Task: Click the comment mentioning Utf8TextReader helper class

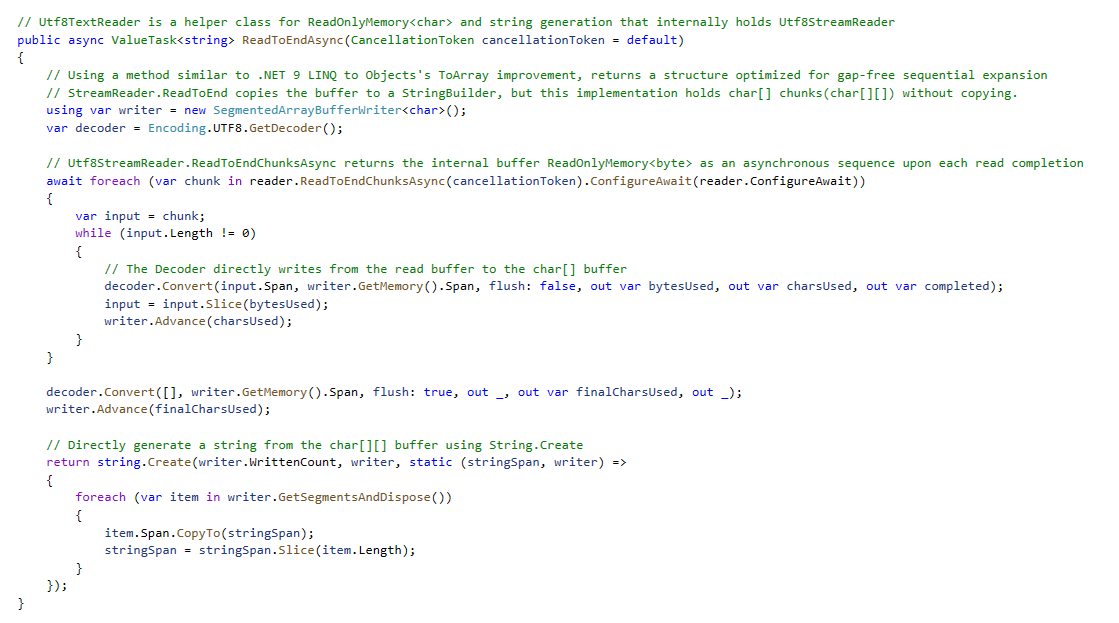Action: (x=456, y=22)
